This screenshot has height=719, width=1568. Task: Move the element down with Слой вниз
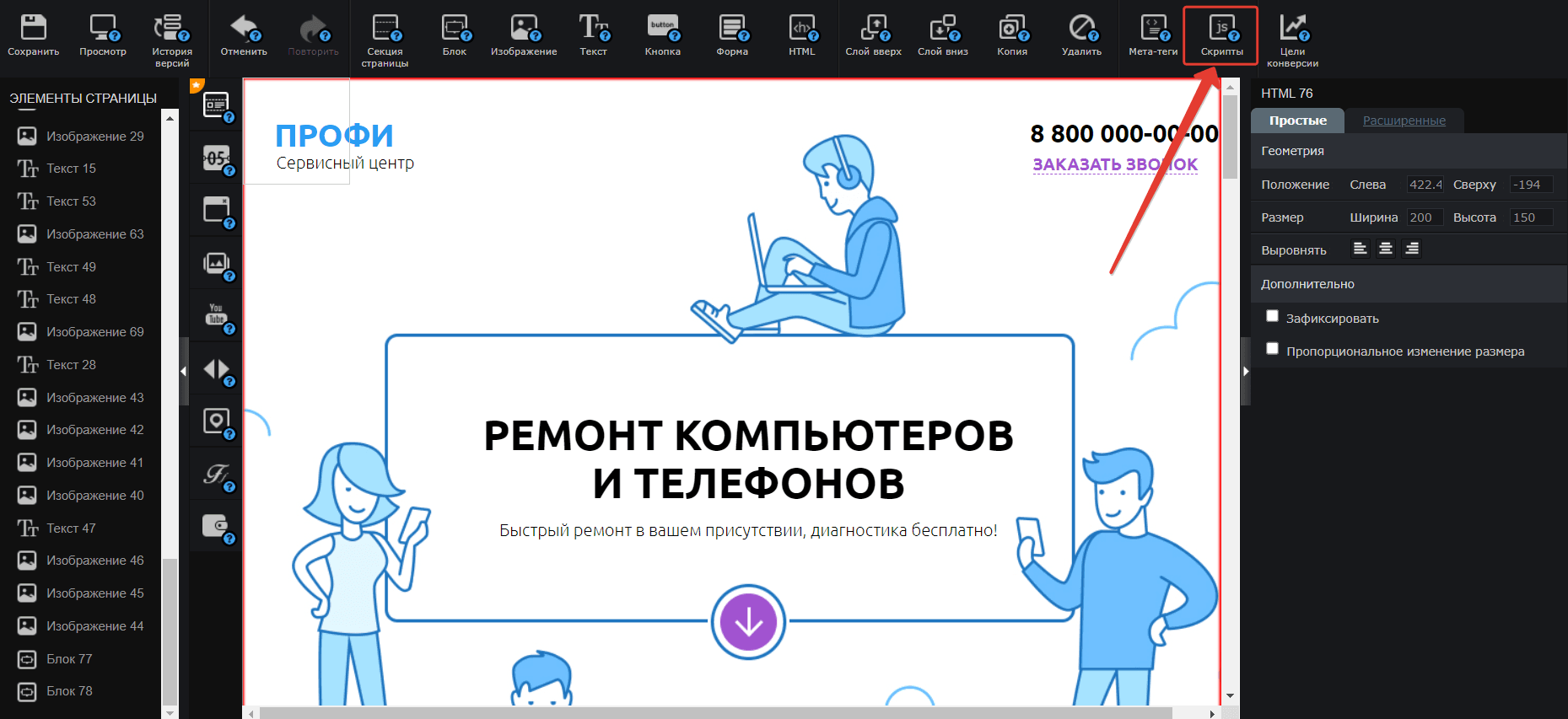[943, 35]
